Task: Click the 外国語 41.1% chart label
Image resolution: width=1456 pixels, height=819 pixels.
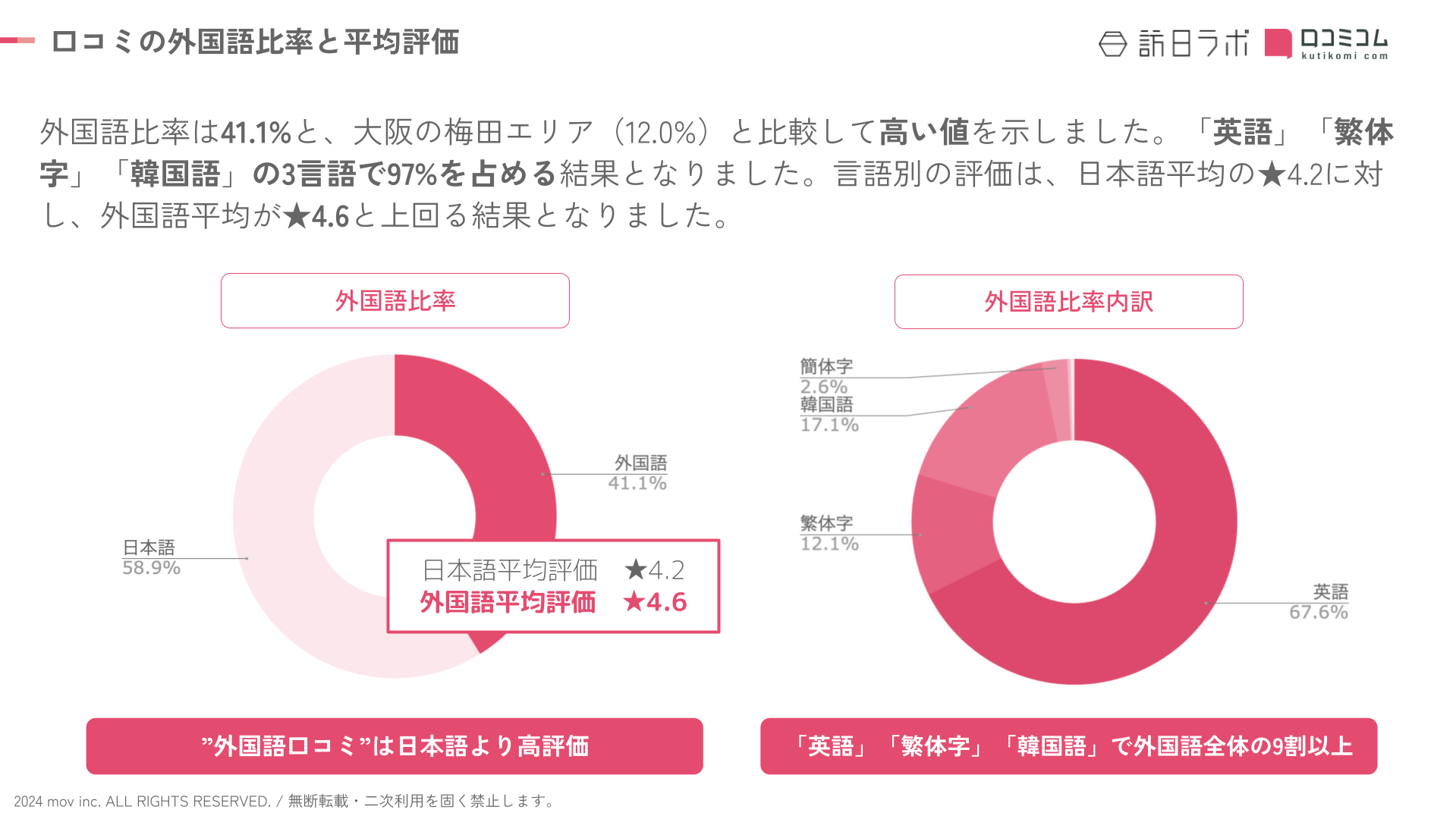Action: (639, 473)
